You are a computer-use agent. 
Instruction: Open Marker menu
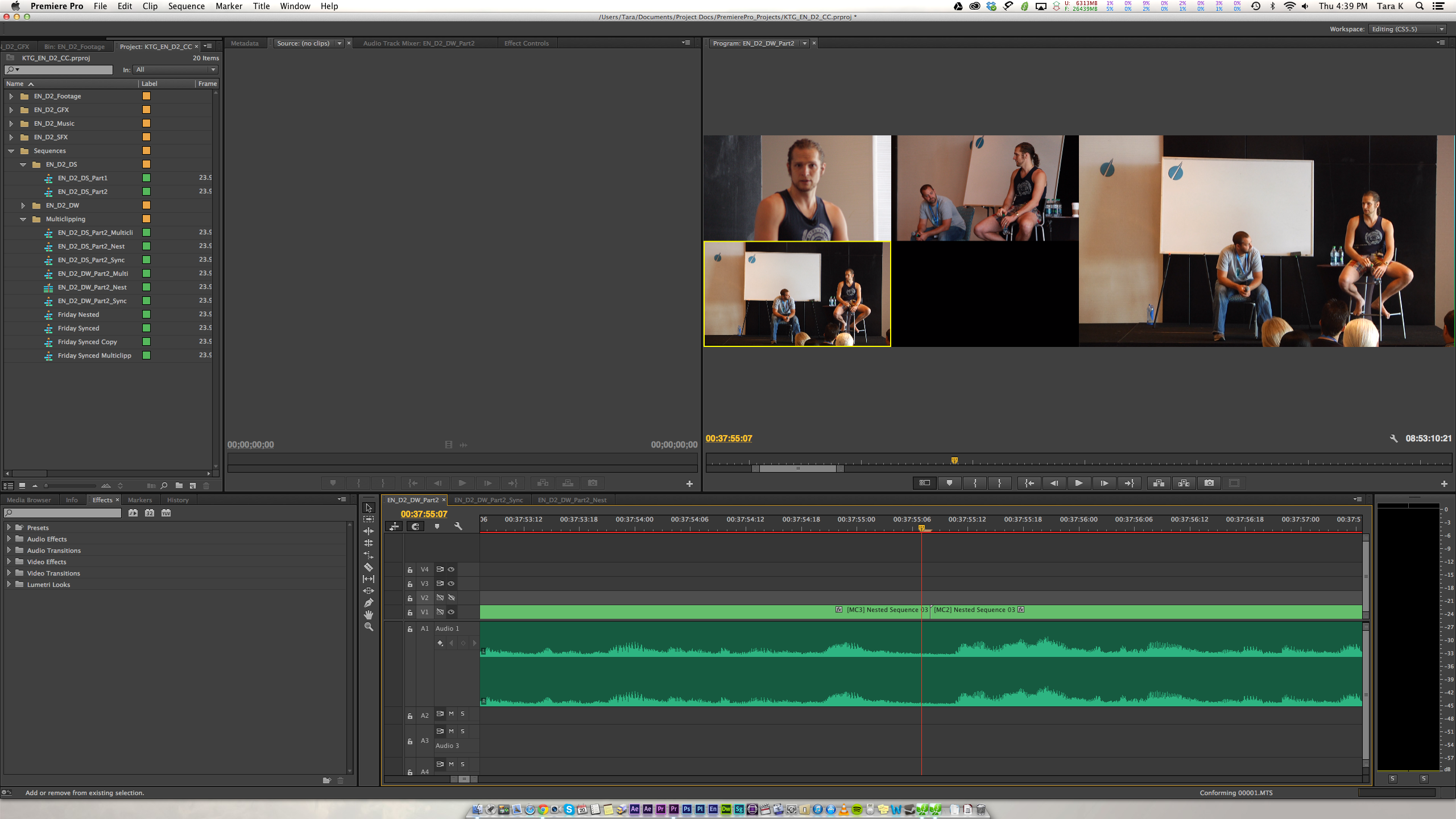229,6
